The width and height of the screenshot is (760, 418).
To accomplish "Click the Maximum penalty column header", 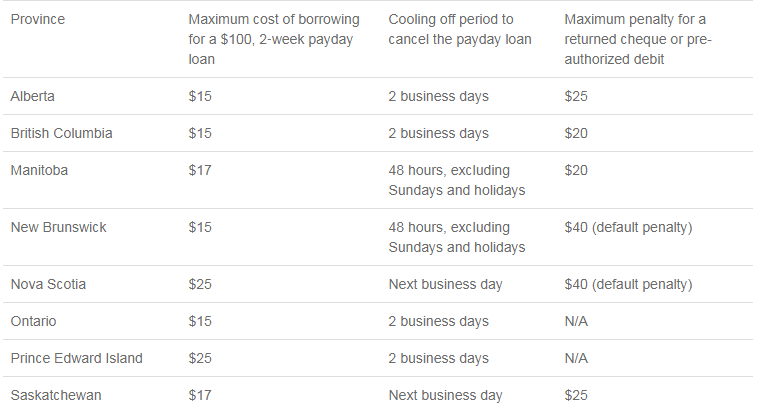I will (638, 39).
